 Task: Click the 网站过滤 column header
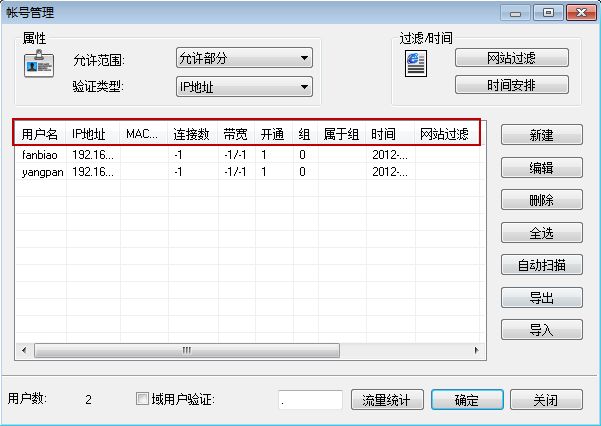point(447,134)
